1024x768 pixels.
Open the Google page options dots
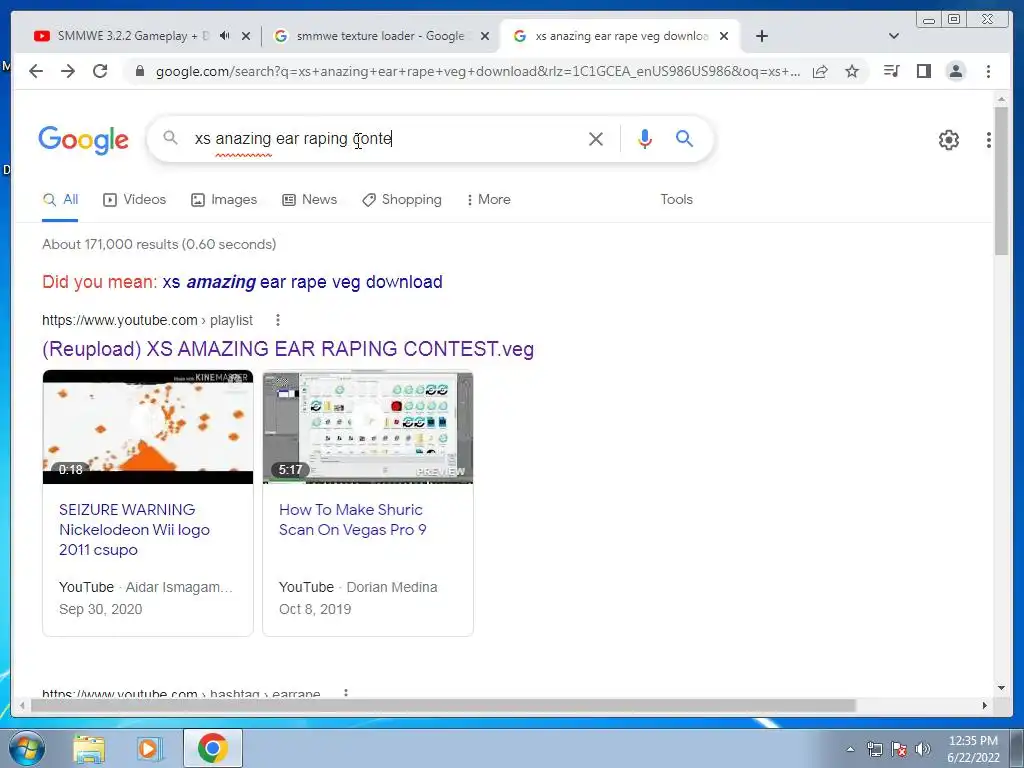coord(989,140)
